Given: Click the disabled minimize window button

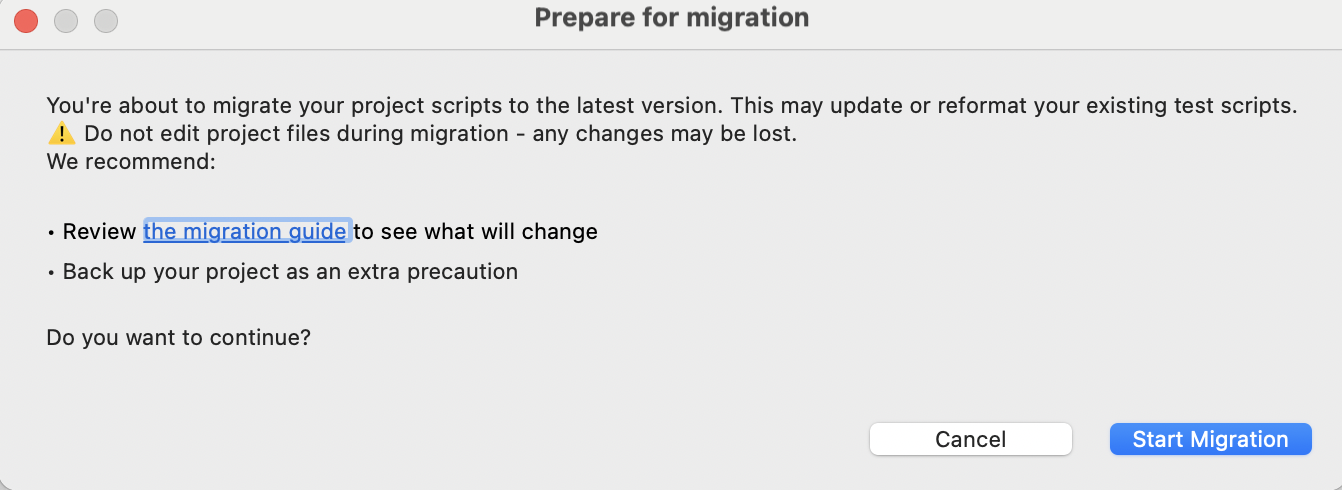Looking at the screenshot, I should 66,20.
